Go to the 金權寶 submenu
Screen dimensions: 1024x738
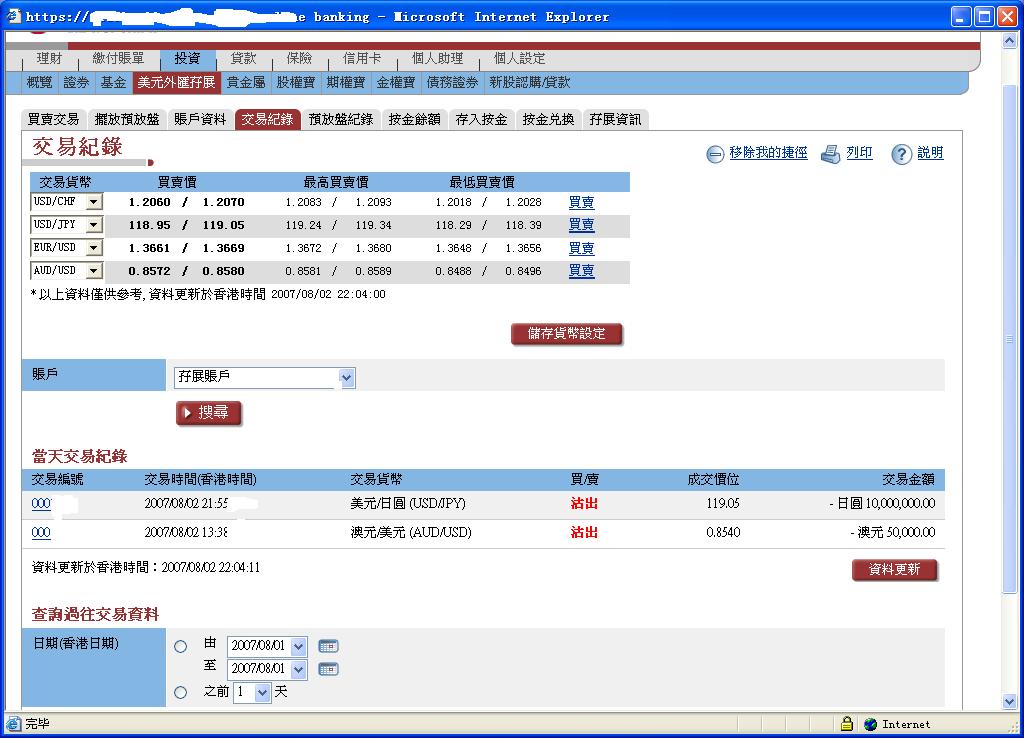tap(396, 82)
